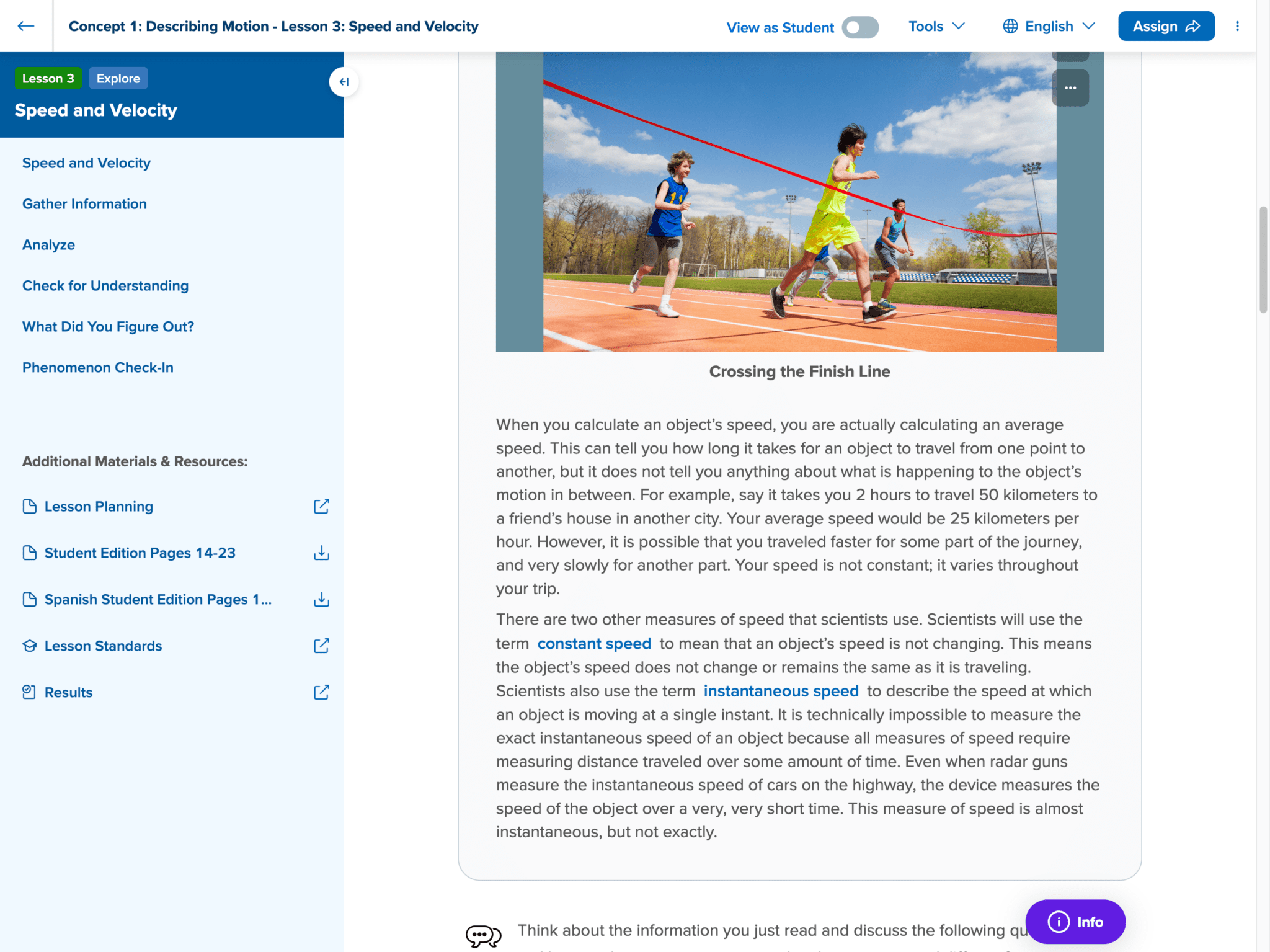Click the page vertical scrollbar
Screen dimensions: 1270x952
[x=1263, y=260]
